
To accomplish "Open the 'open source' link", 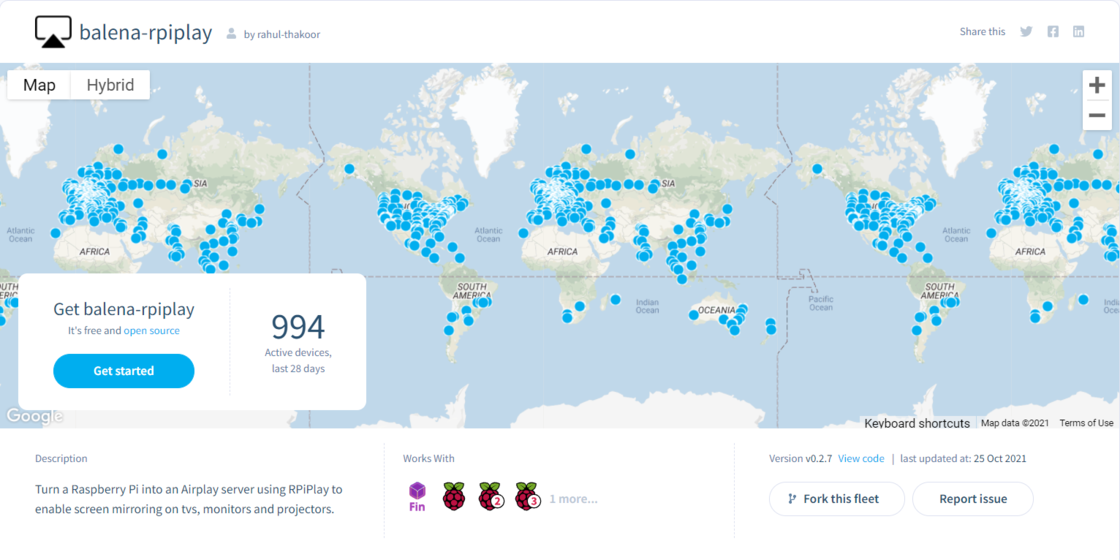I will click(152, 331).
